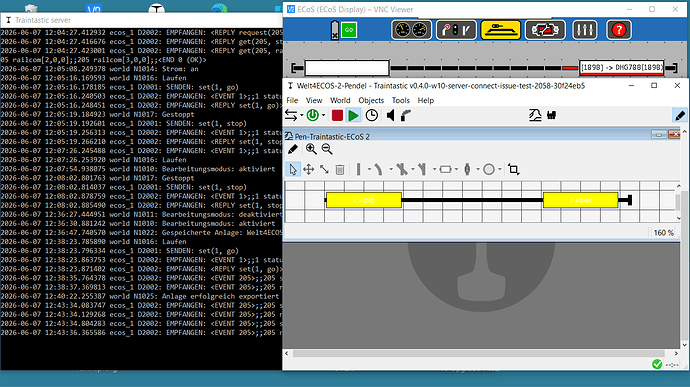Expand the circle tile dropdown

click(x=500, y=170)
